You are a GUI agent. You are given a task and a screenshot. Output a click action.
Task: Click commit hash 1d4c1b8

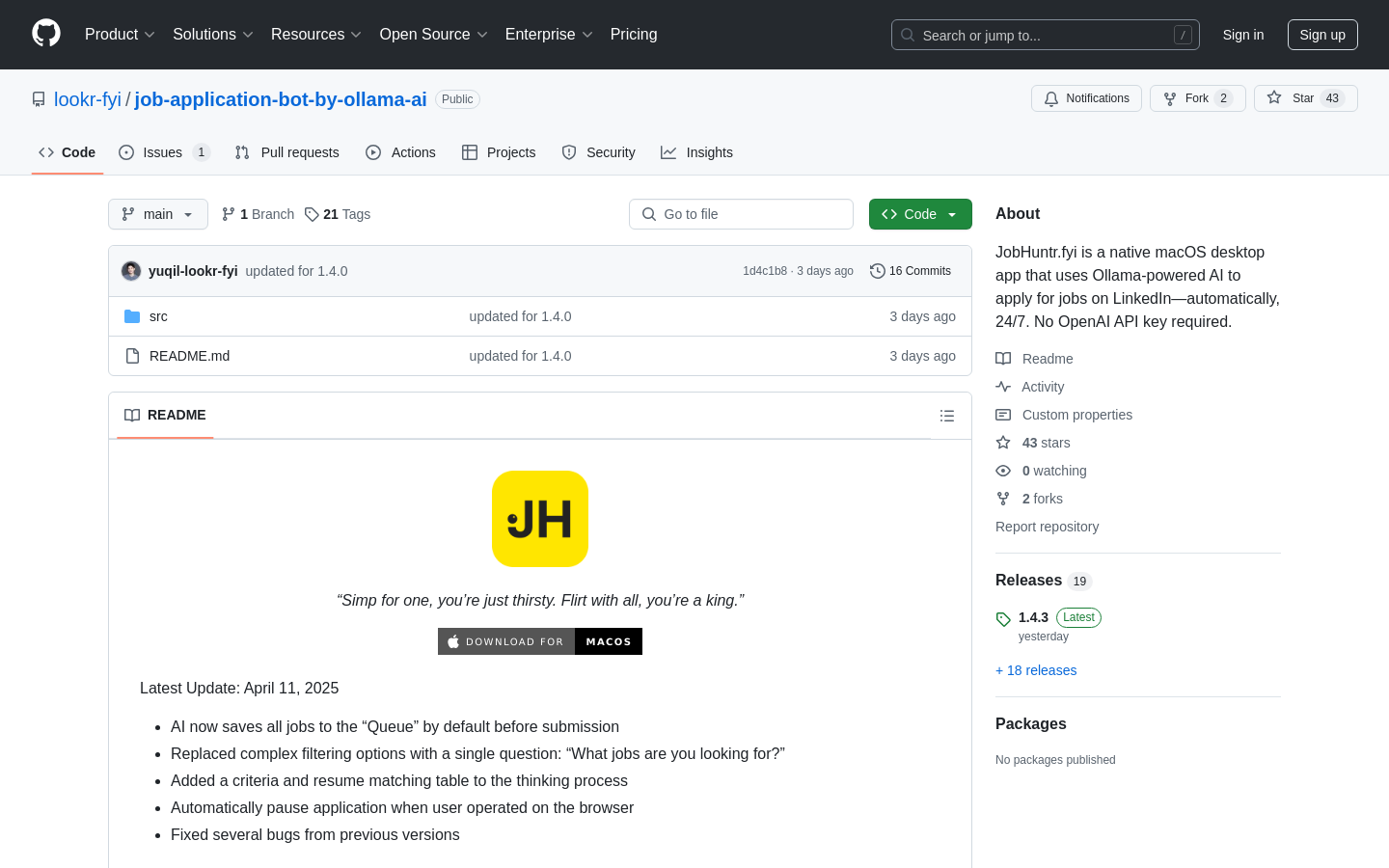pos(765,271)
